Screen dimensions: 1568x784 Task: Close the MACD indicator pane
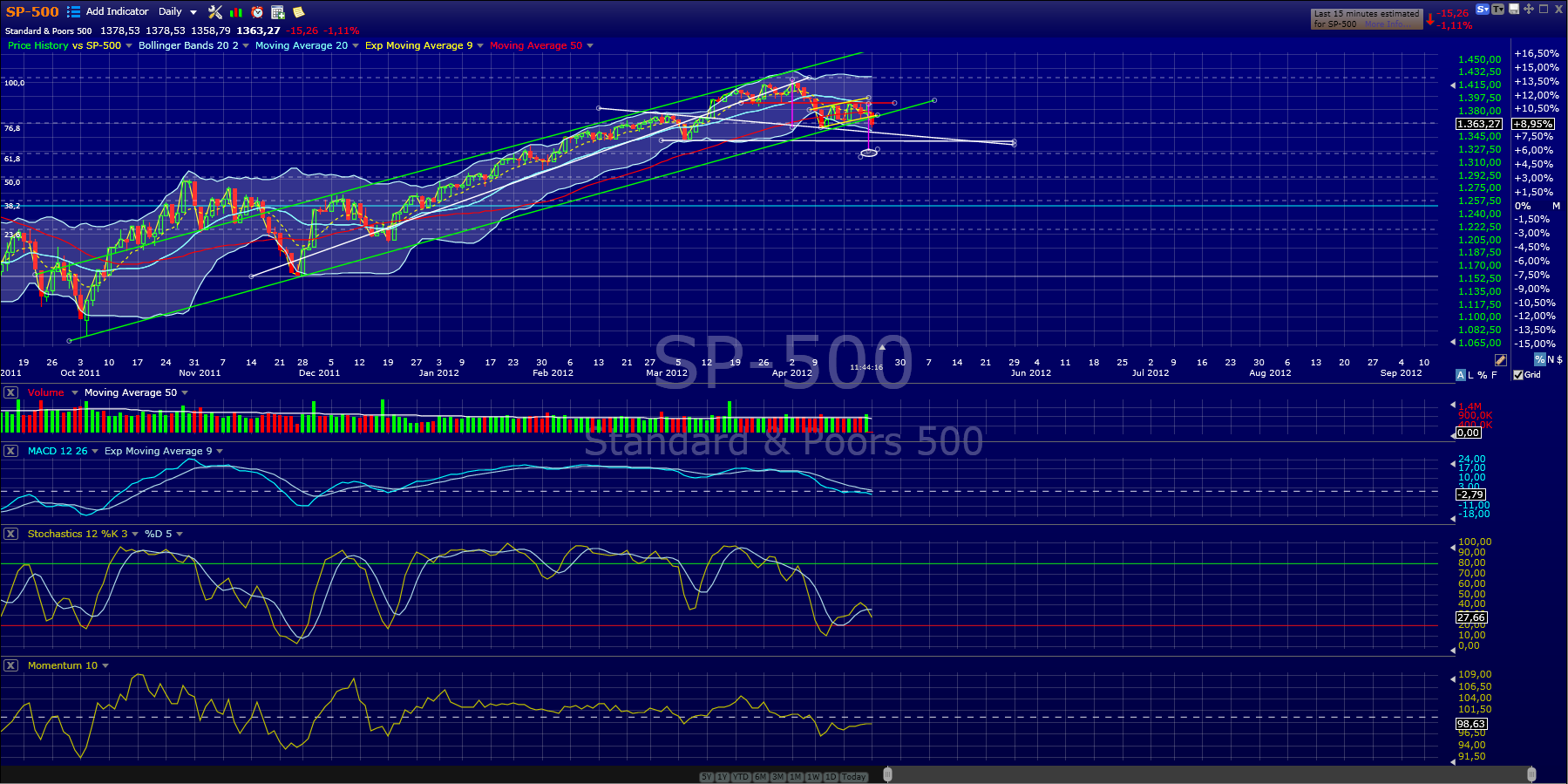(x=10, y=451)
